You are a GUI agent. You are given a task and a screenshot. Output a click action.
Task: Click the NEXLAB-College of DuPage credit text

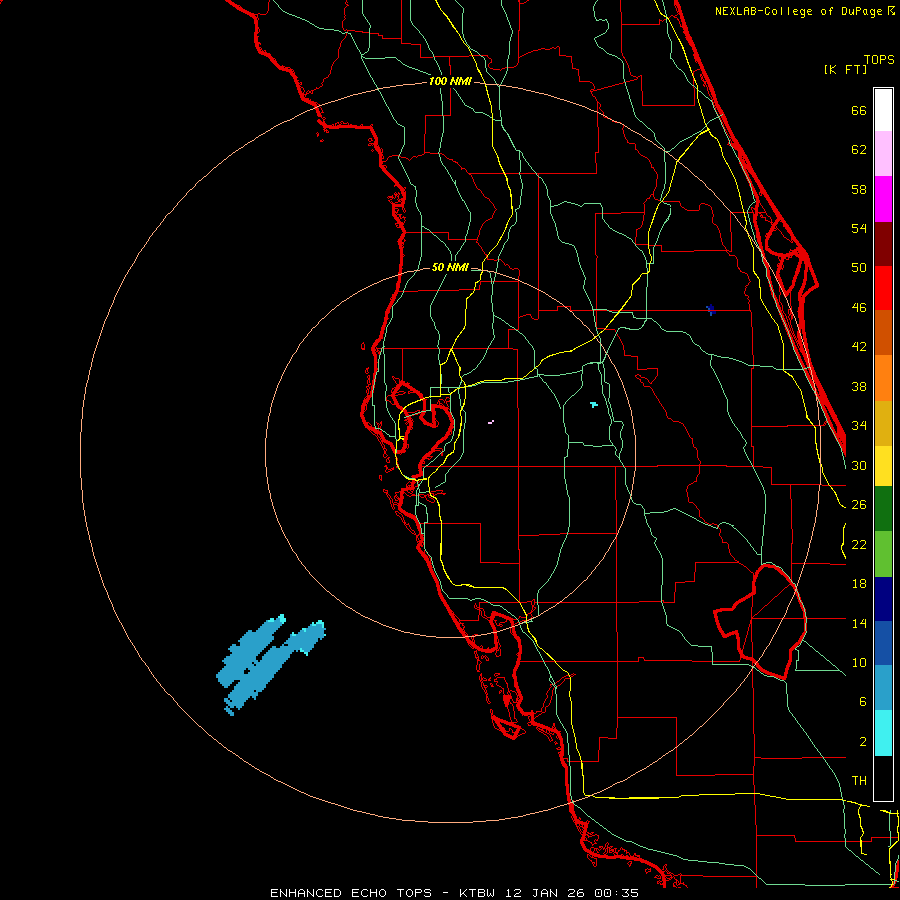[805, 11]
